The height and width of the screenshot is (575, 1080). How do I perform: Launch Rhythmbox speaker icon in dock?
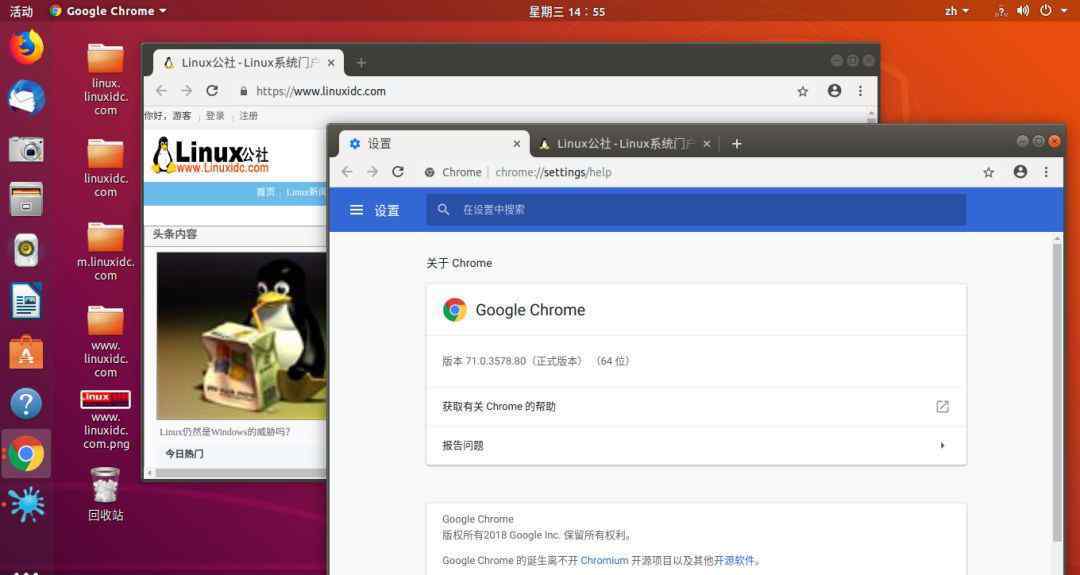point(26,251)
